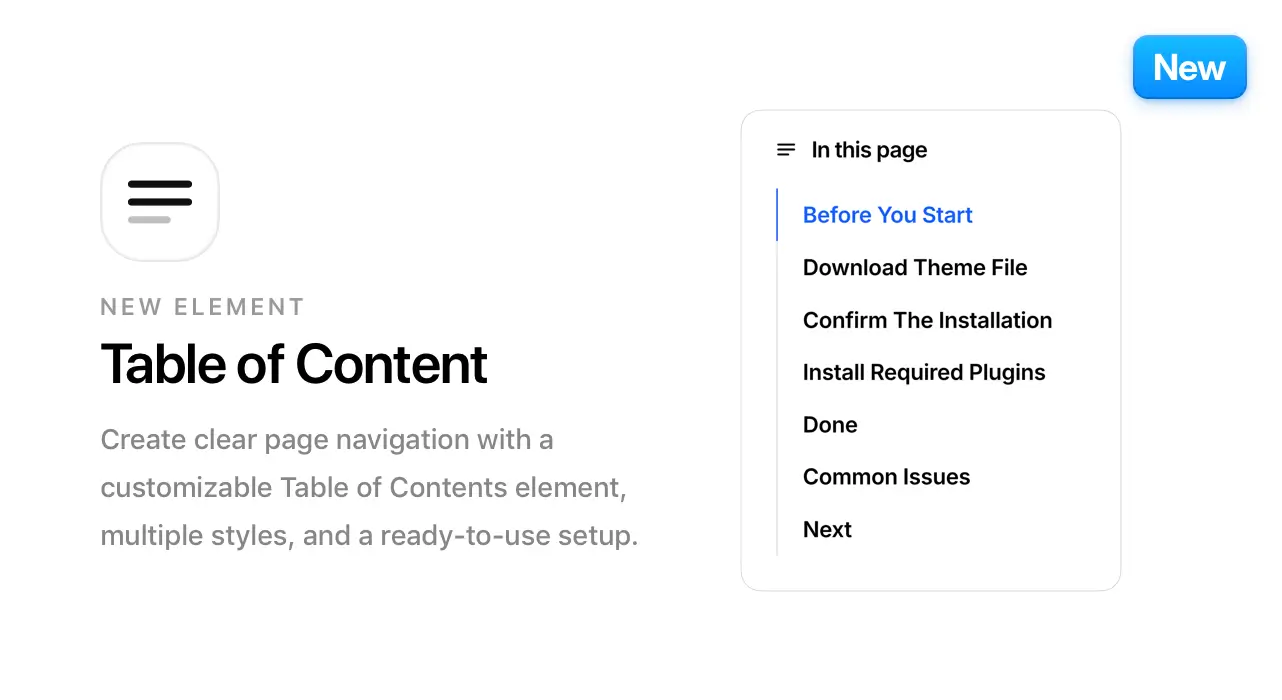
Task: Open the Common Issues link
Action: click(886, 477)
